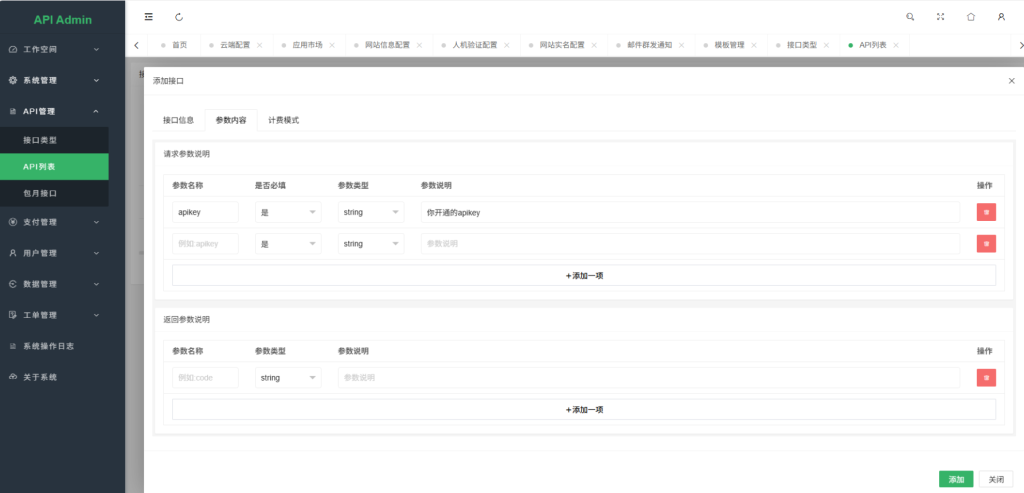The image size is (1024, 493).
Task: Focus the 你开通的apikey description field
Action: click(690, 212)
